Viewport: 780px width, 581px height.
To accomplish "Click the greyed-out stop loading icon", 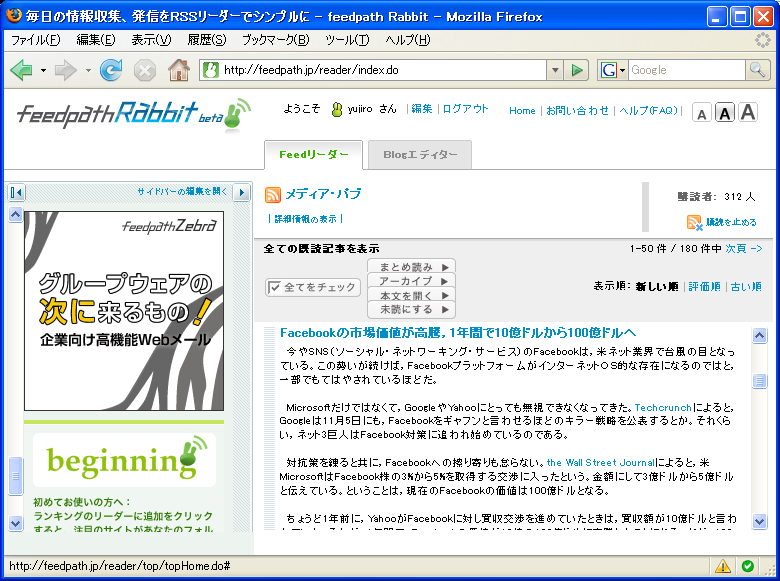I will pos(145,71).
